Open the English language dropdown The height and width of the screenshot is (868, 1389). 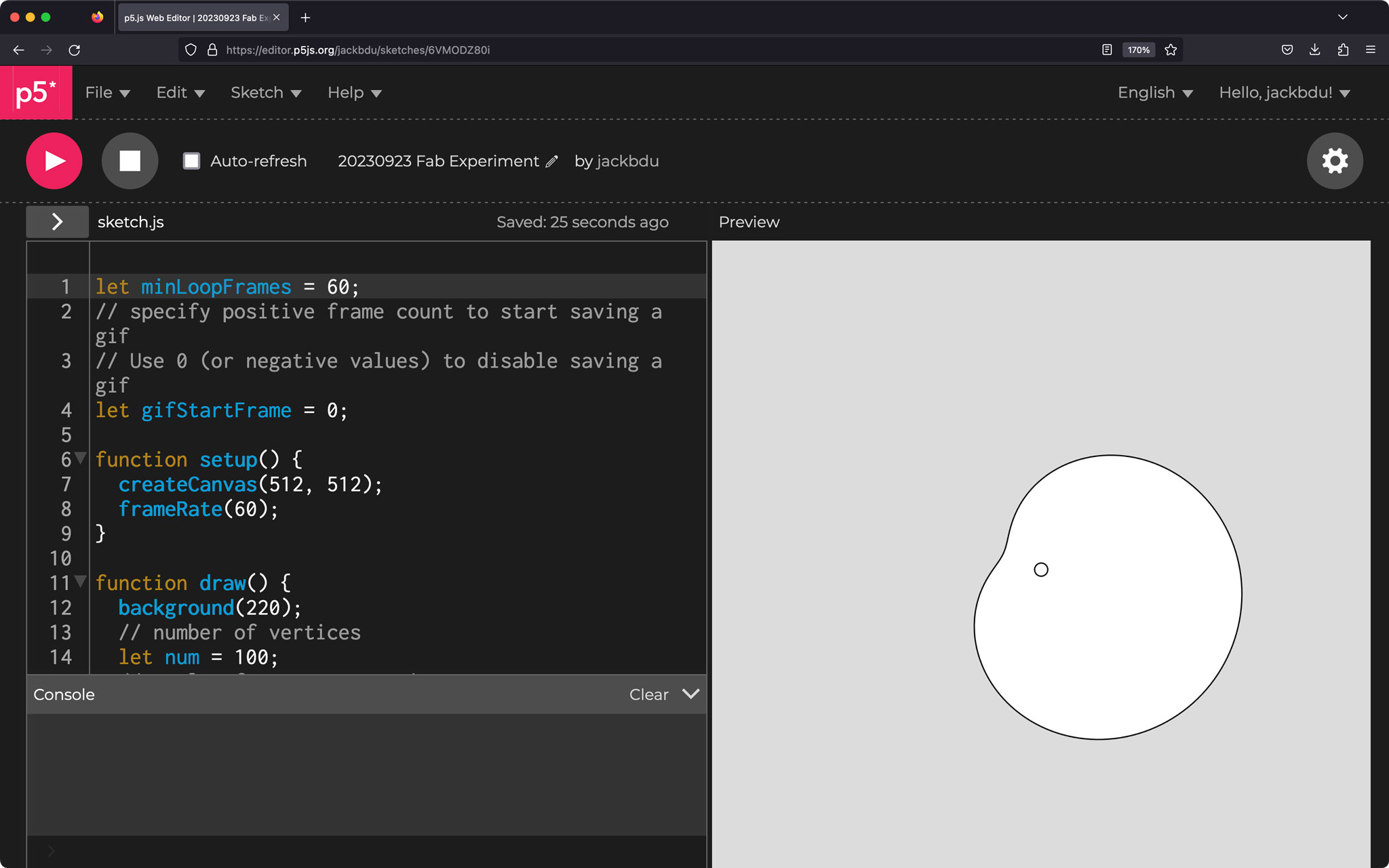1154,93
